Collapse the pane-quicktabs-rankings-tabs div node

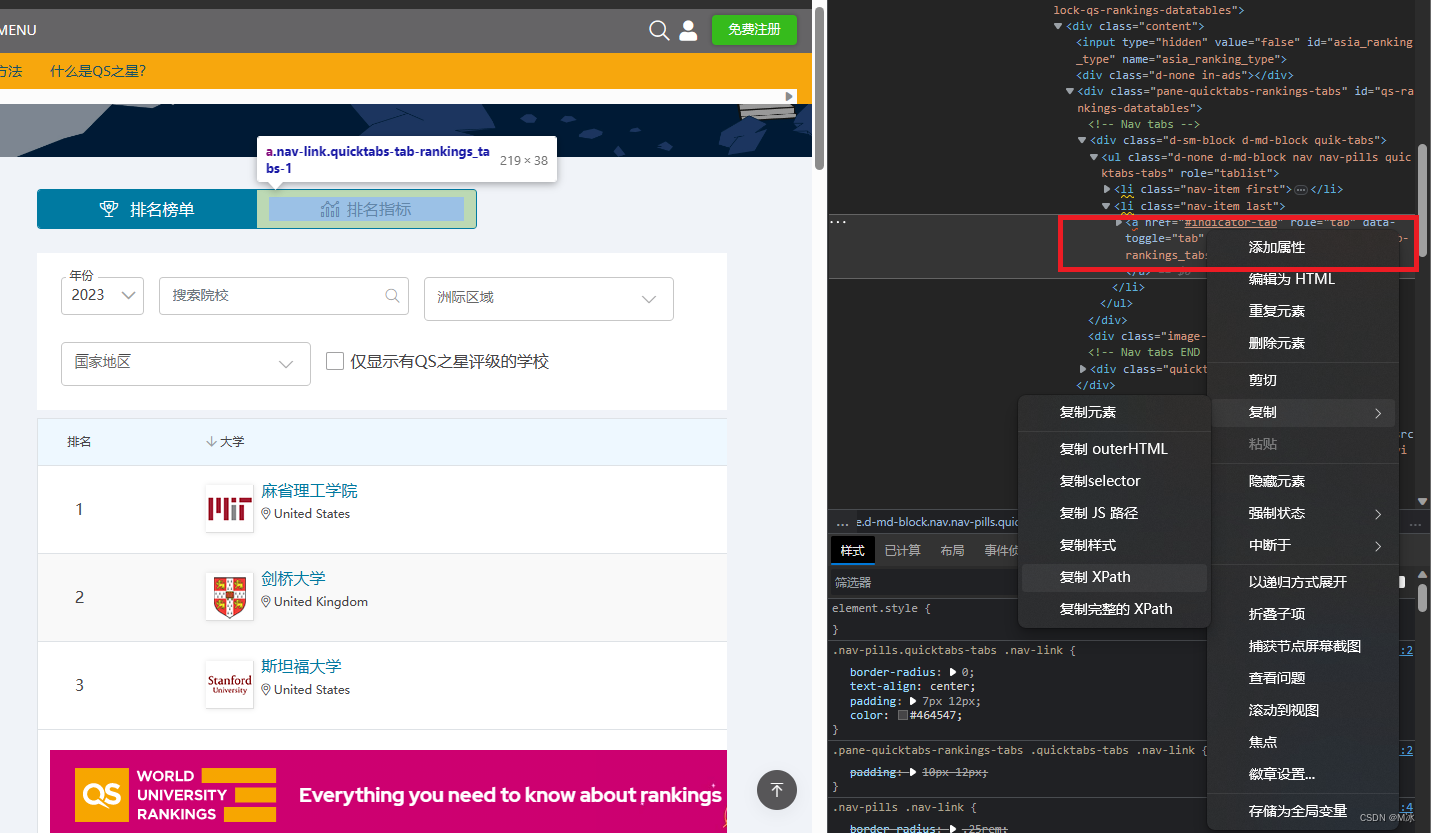coord(1069,91)
